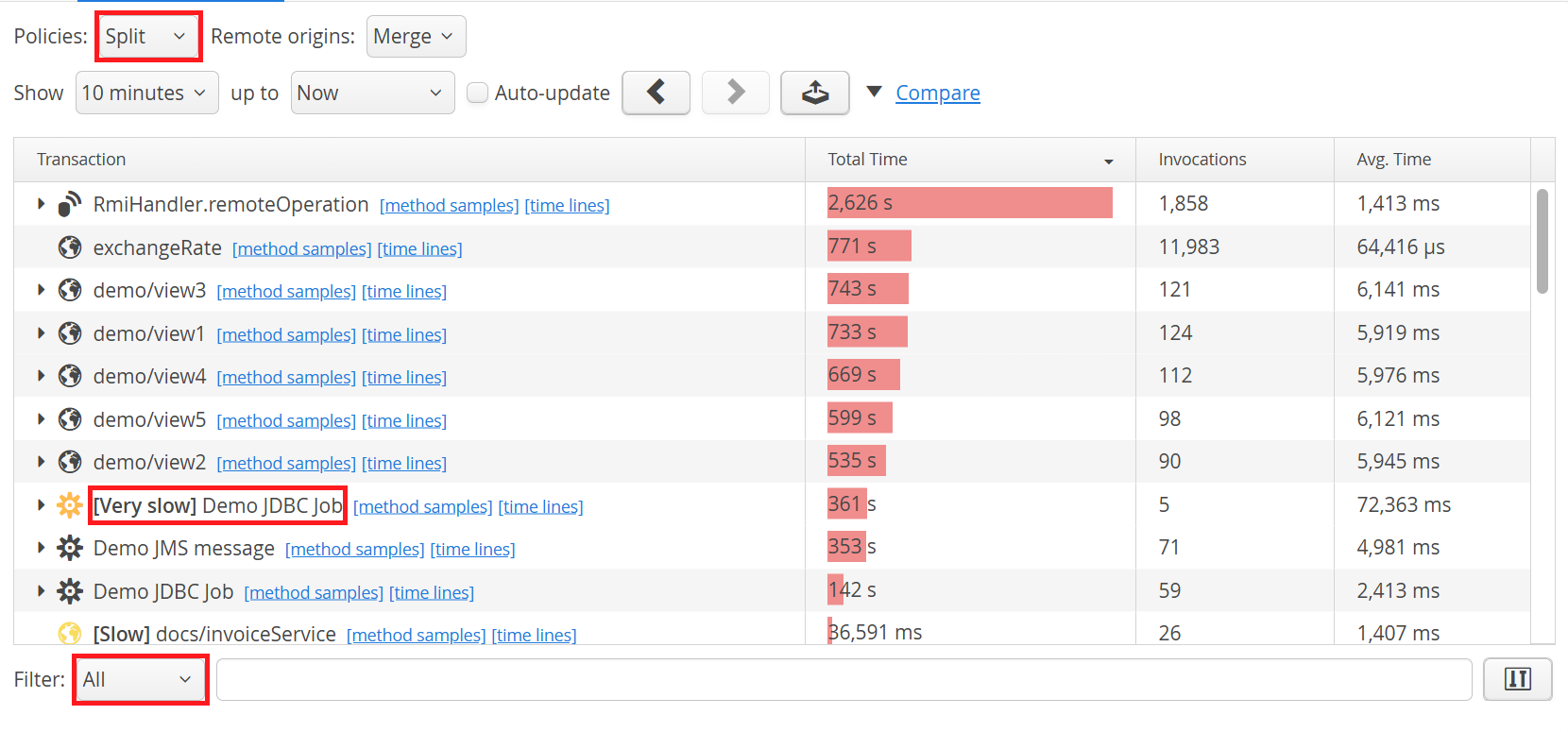Click the orange gear icon of Very slow job
This screenshot has height=732, width=1568.
pyautogui.click(x=70, y=505)
